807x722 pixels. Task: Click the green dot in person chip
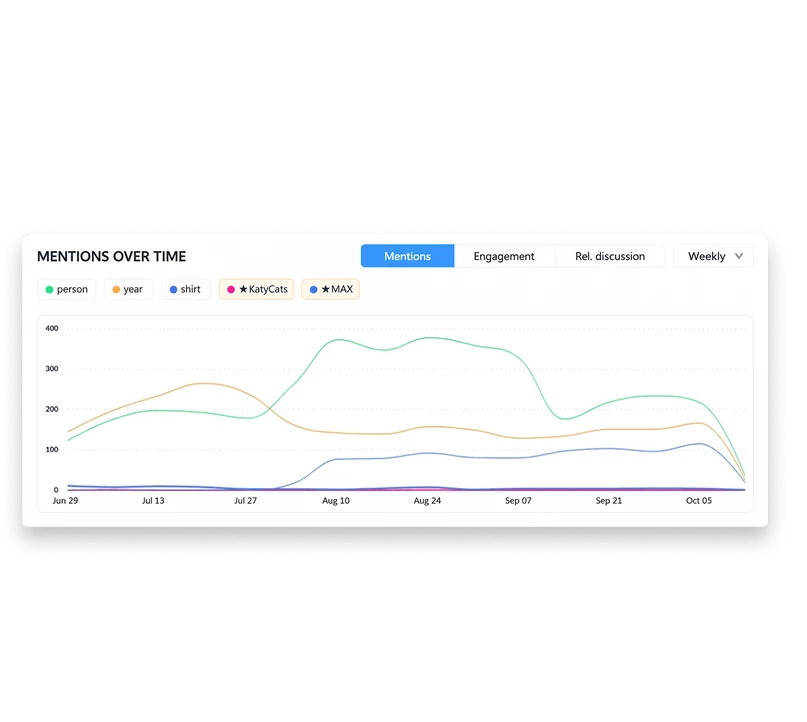coord(49,290)
